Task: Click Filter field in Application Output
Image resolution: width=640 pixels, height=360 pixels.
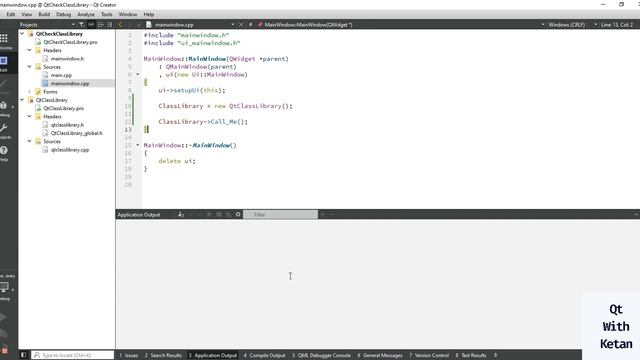Action: coord(280,214)
